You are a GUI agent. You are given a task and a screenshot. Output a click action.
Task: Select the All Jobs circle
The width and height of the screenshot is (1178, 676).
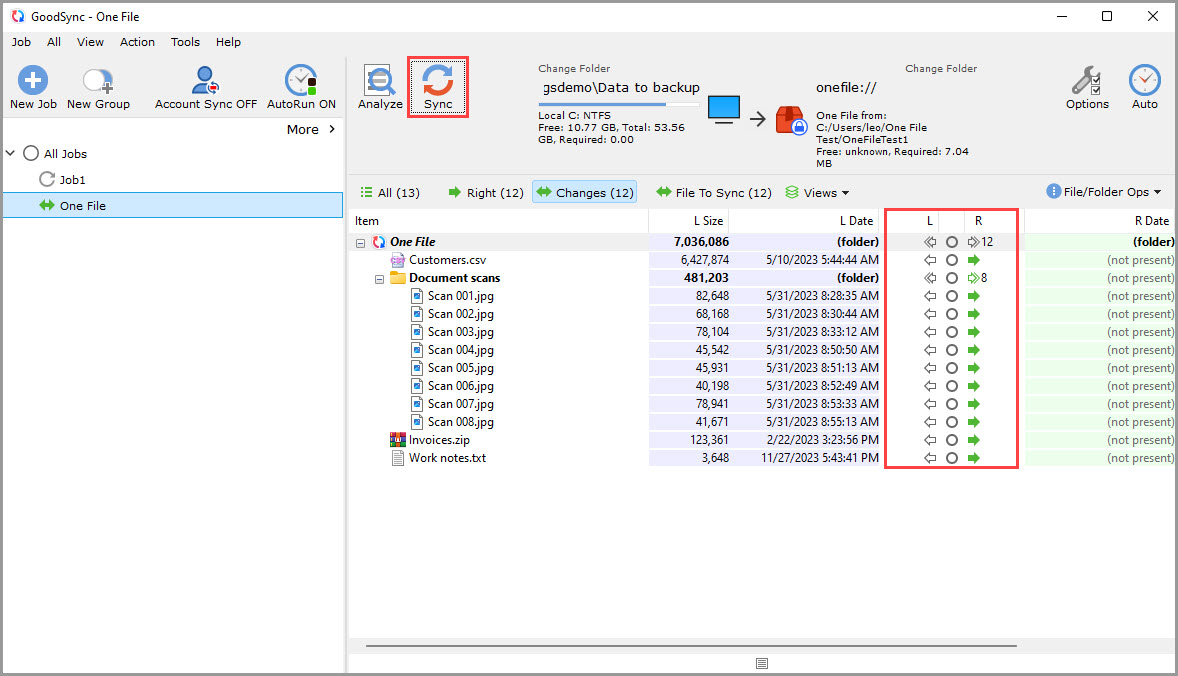pyautogui.click(x=31, y=153)
